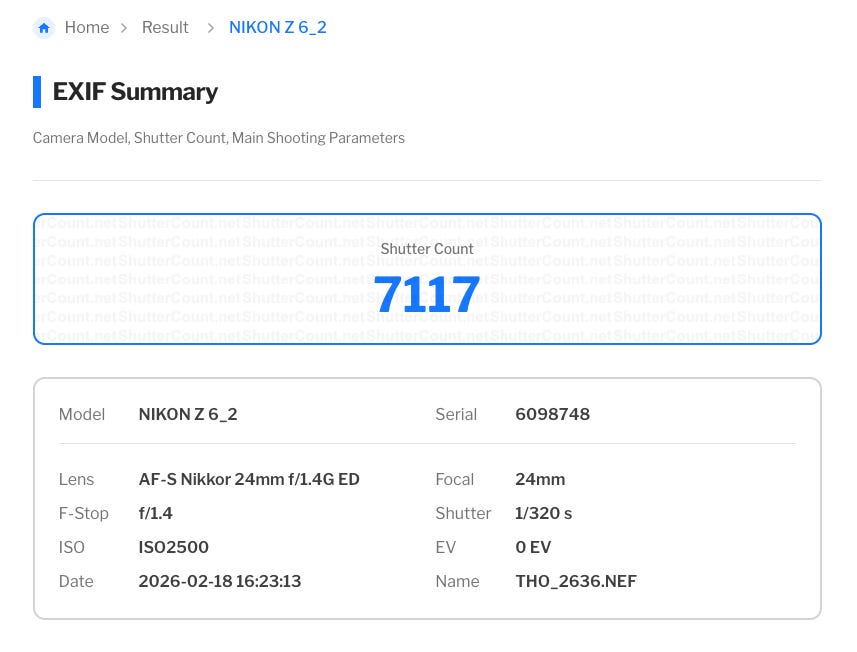This screenshot has width=857, height=652.
Task: Click the 'F-Stop' label
Action: coord(84,513)
